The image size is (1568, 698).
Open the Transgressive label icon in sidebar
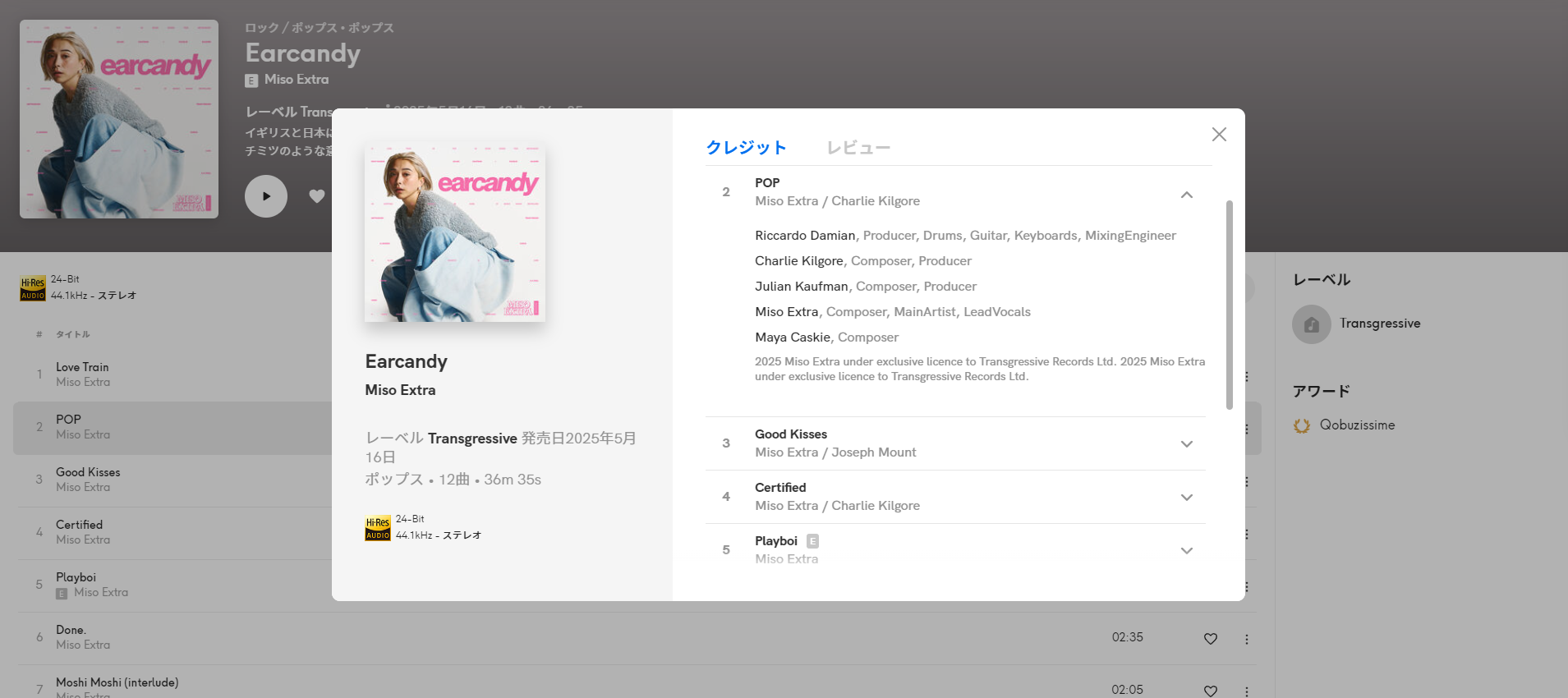click(1312, 324)
